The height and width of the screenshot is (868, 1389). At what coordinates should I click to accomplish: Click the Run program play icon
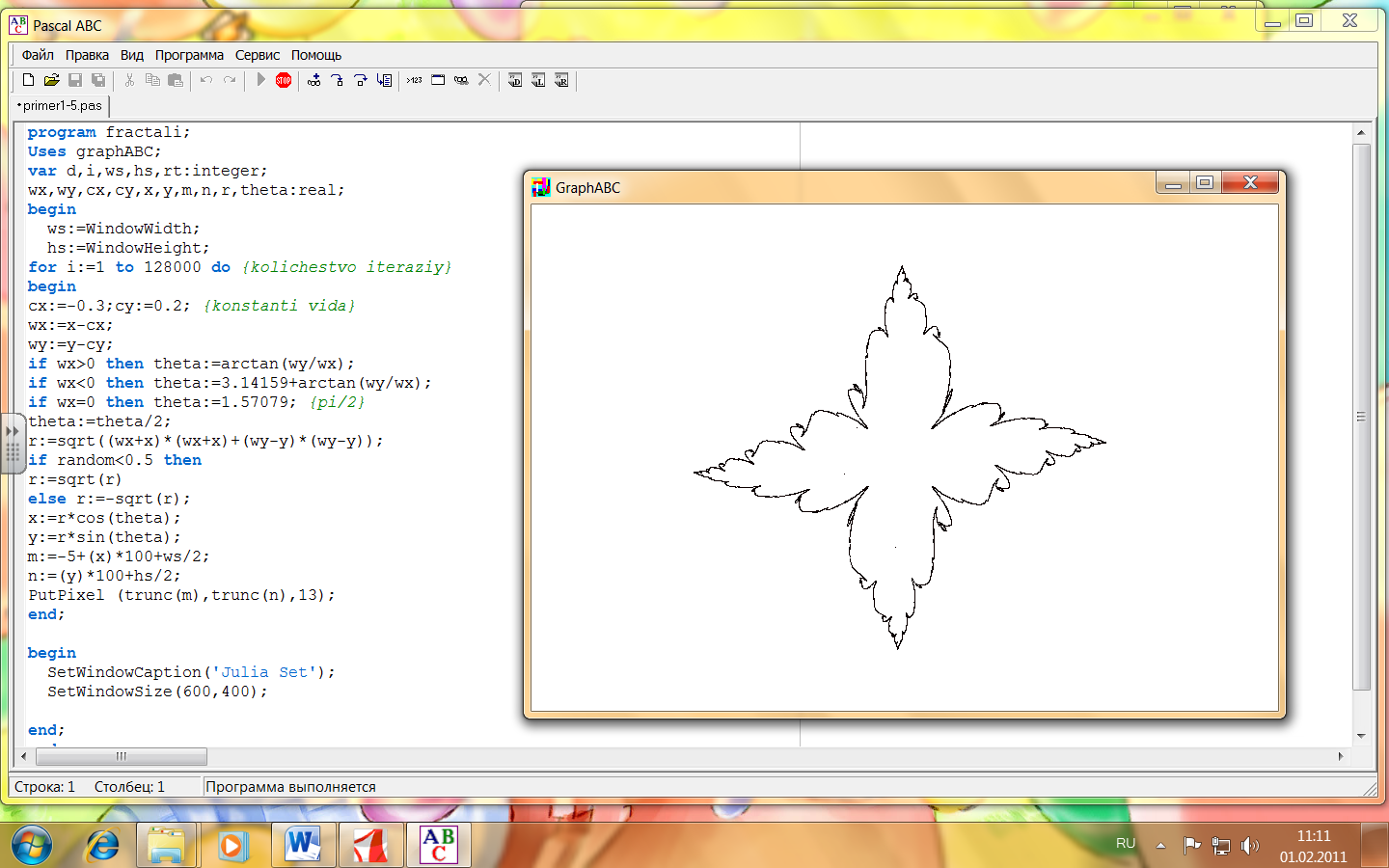pos(260,80)
